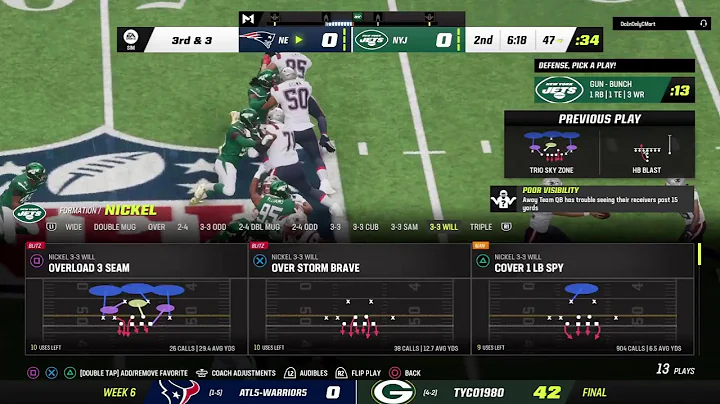720x404 pixels.
Task: Click Add/Remove Favorite label
Action: click(x=134, y=373)
